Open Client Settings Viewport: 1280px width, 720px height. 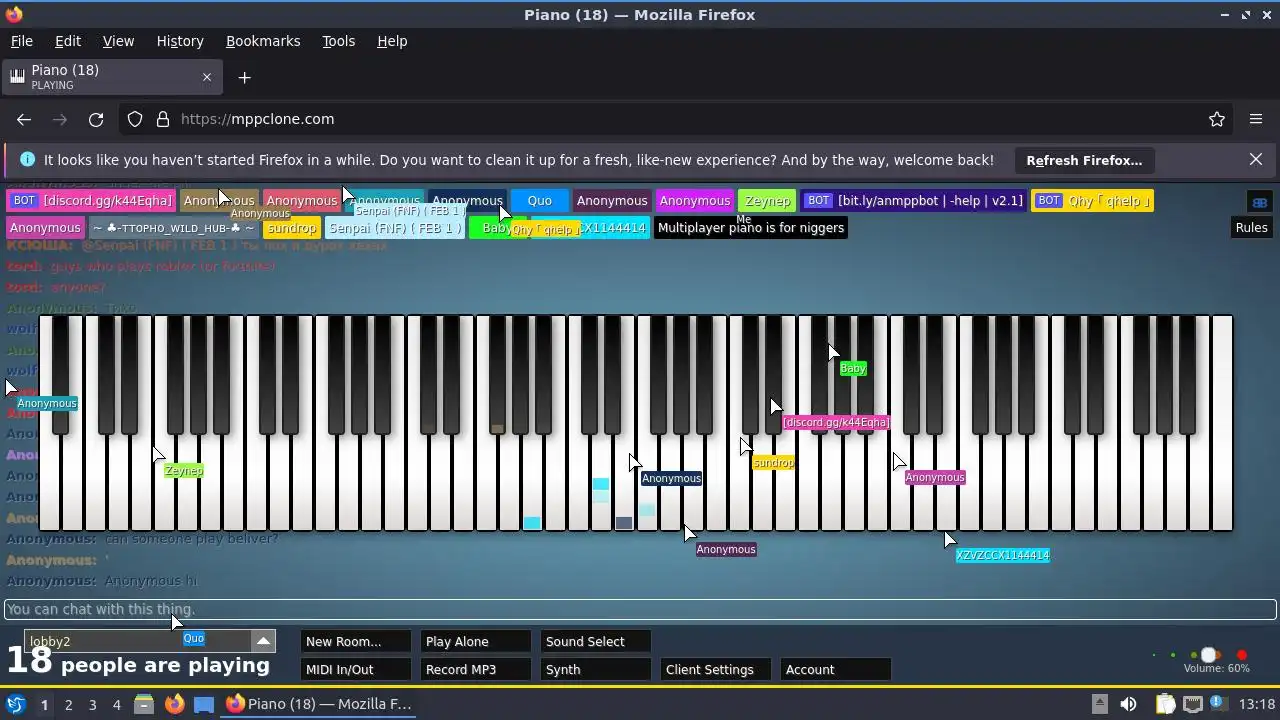point(716,669)
